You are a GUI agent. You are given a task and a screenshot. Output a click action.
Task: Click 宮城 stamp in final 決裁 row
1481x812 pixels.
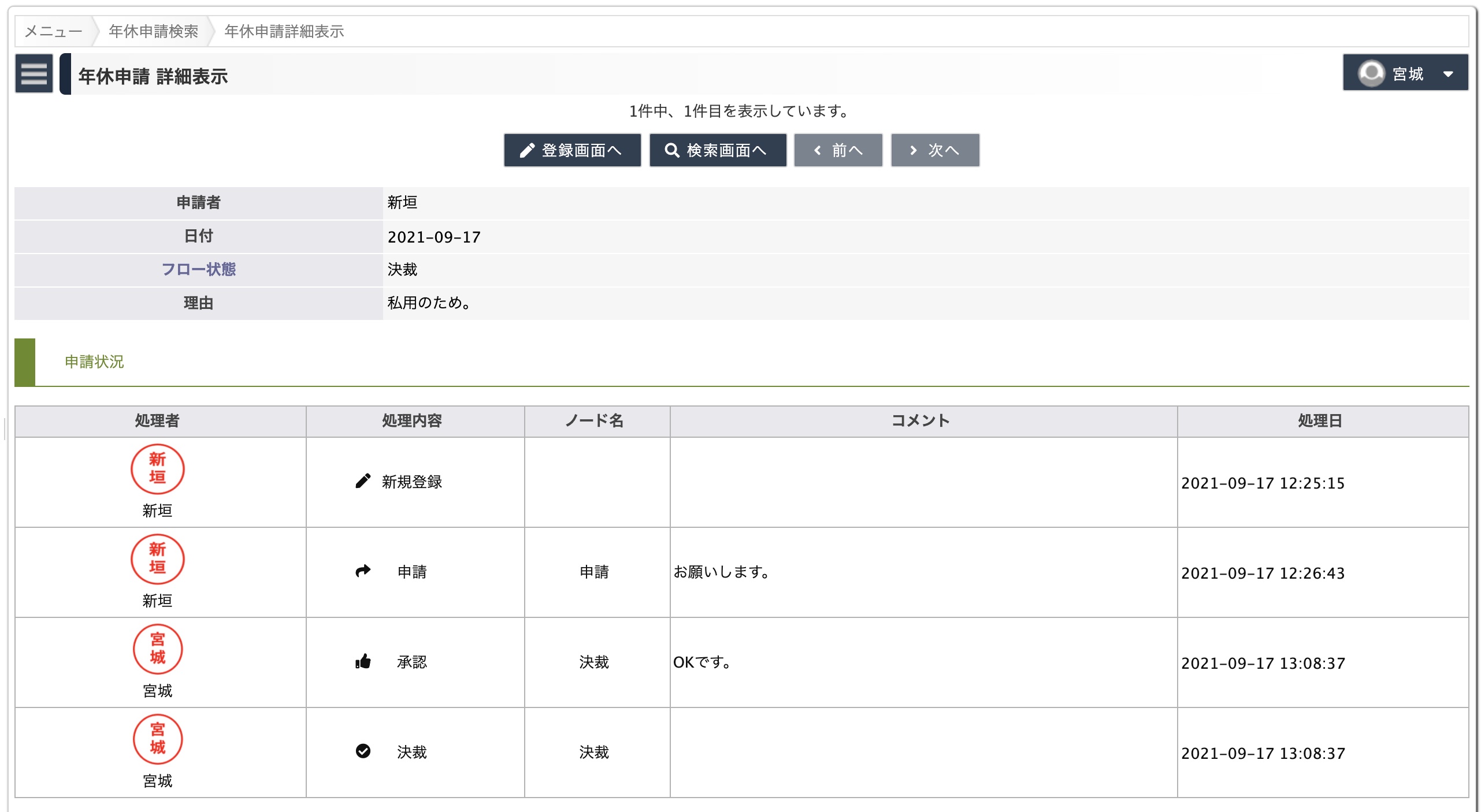click(x=157, y=739)
